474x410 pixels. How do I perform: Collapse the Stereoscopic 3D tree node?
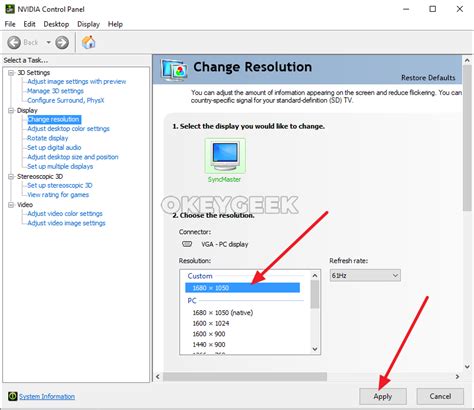[x=11, y=176]
